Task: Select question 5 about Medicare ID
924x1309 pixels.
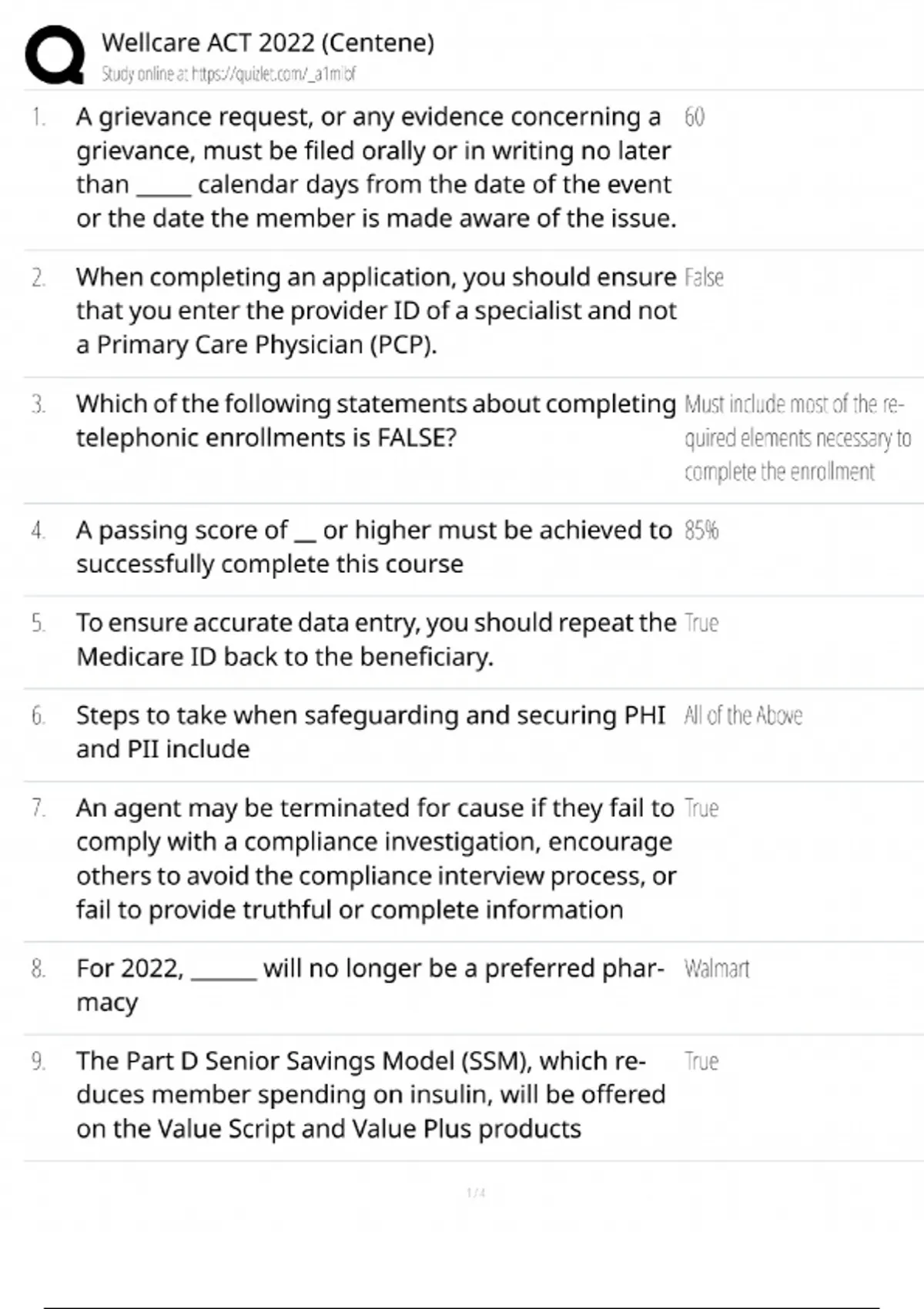Action: (x=376, y=639)
